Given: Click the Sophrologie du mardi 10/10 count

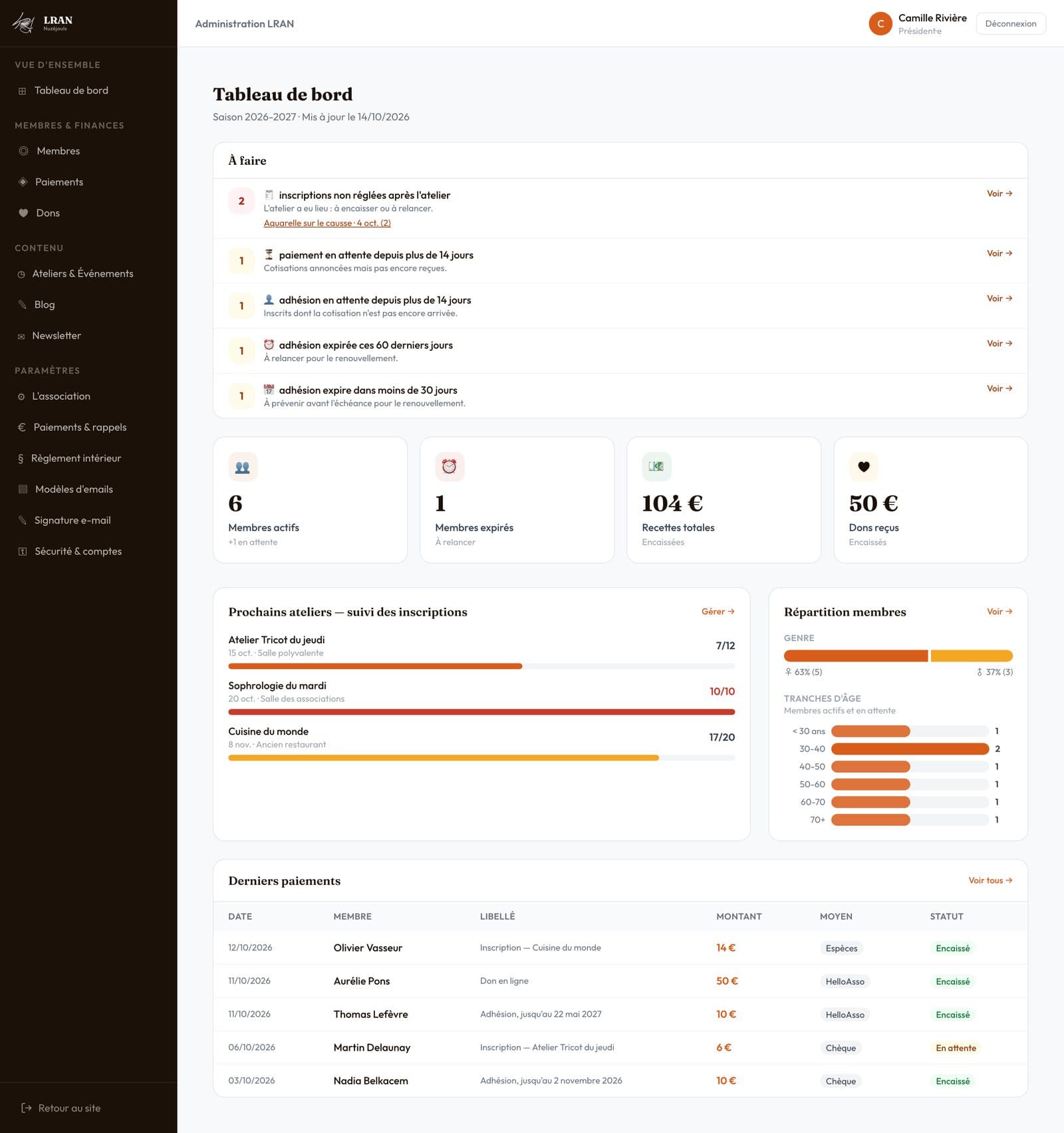Looking at the screenshot, I should (722, 692).
